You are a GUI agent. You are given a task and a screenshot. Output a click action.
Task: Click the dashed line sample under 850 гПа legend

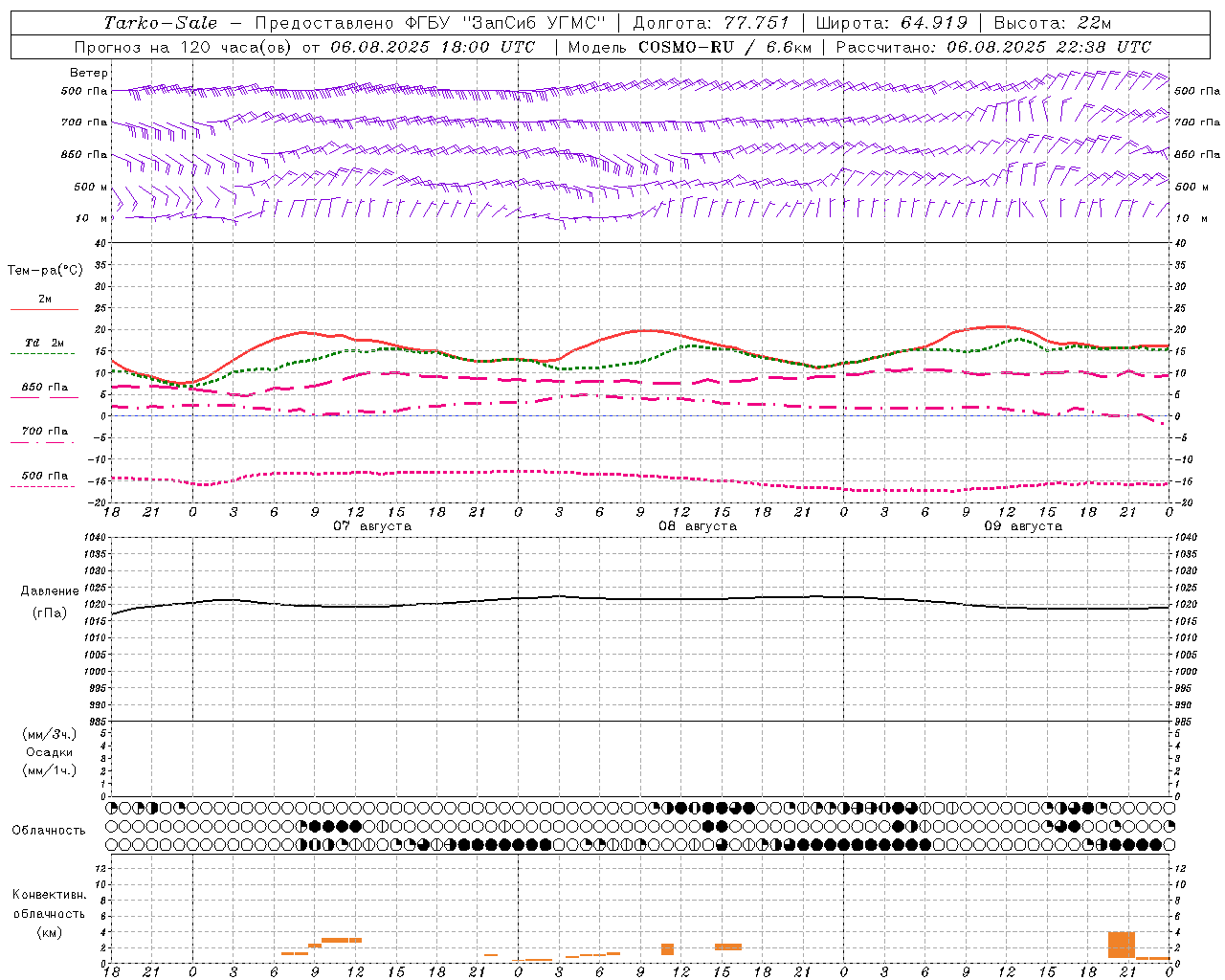tap(44, 397)
